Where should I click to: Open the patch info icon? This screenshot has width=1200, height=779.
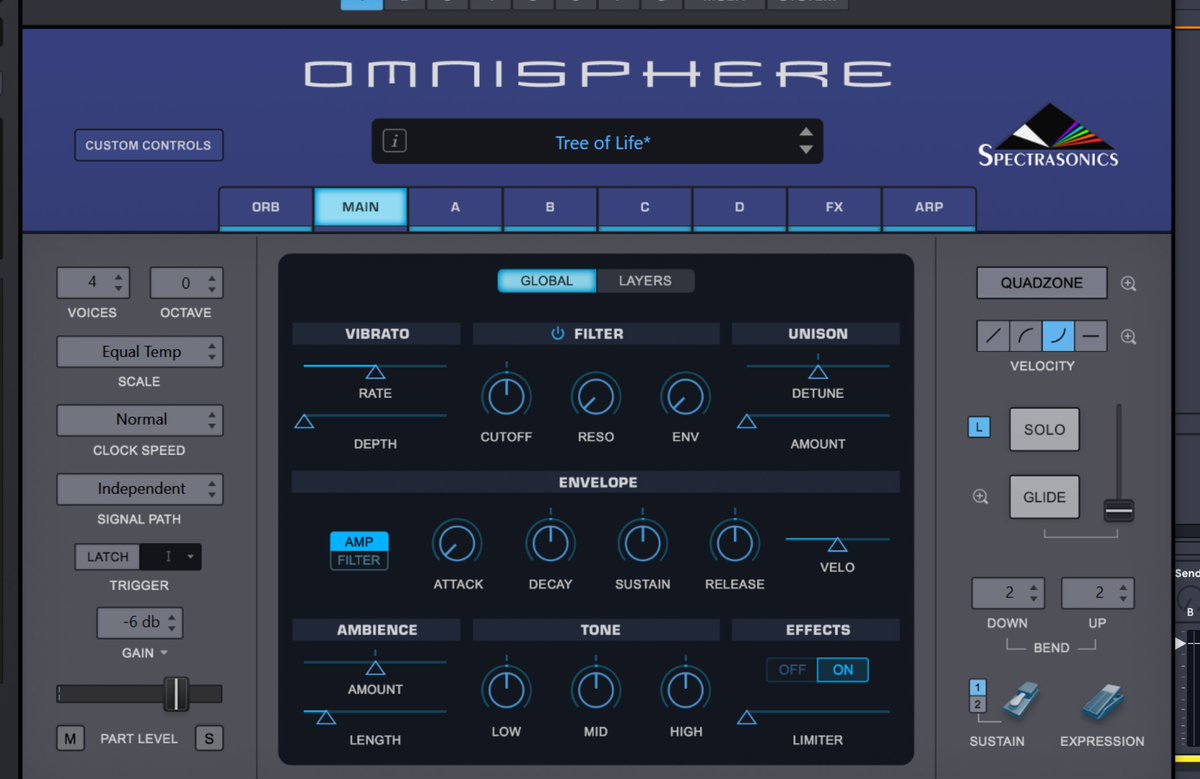pos(395,142)
